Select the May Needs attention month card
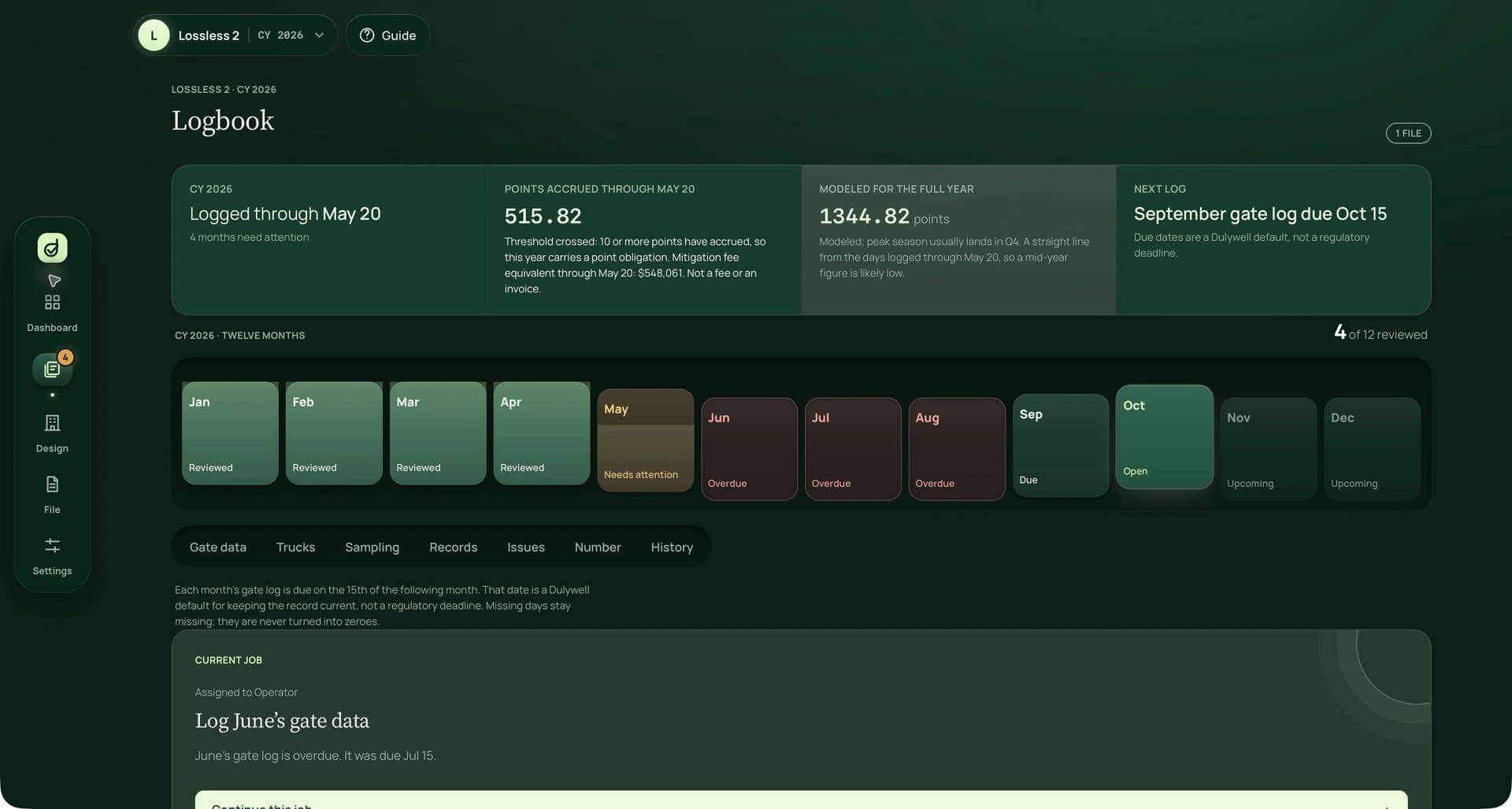This screenshot has height=809, width=1512. 646,440
